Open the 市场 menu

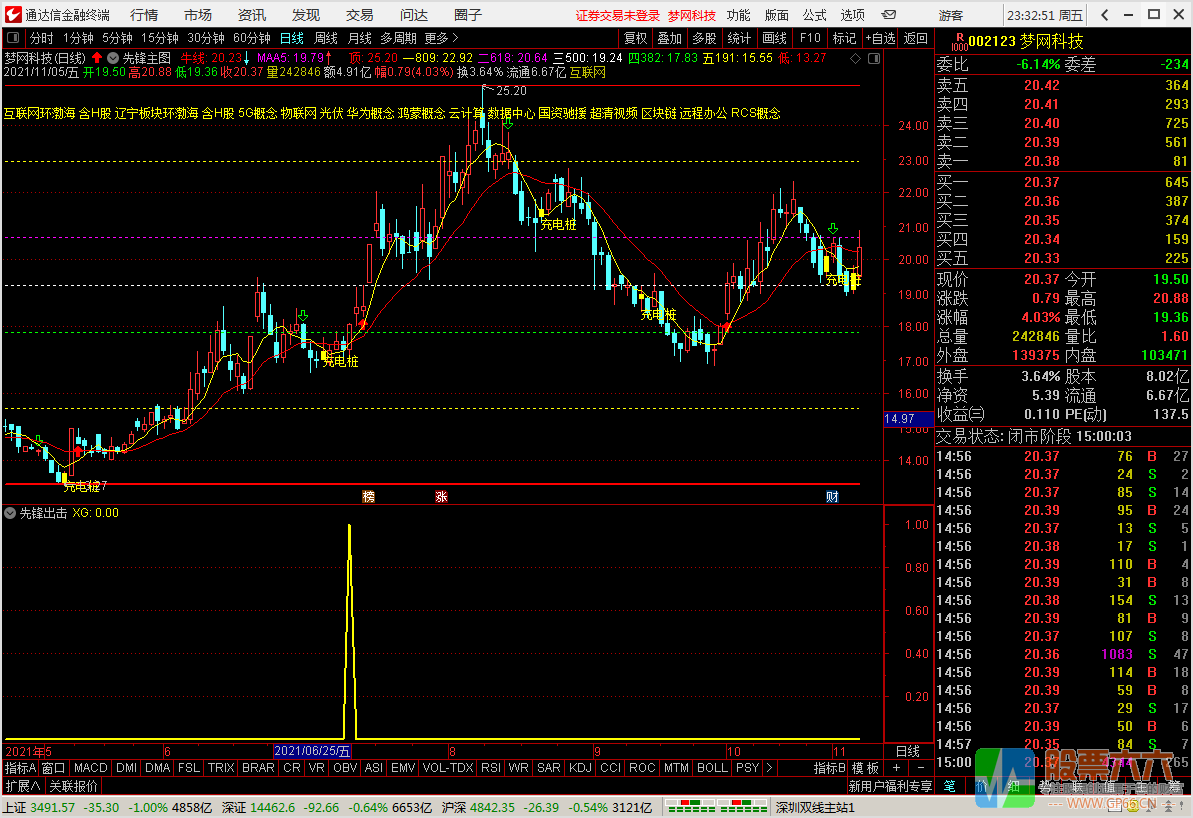pyautogui.click(x=198, y=14)
